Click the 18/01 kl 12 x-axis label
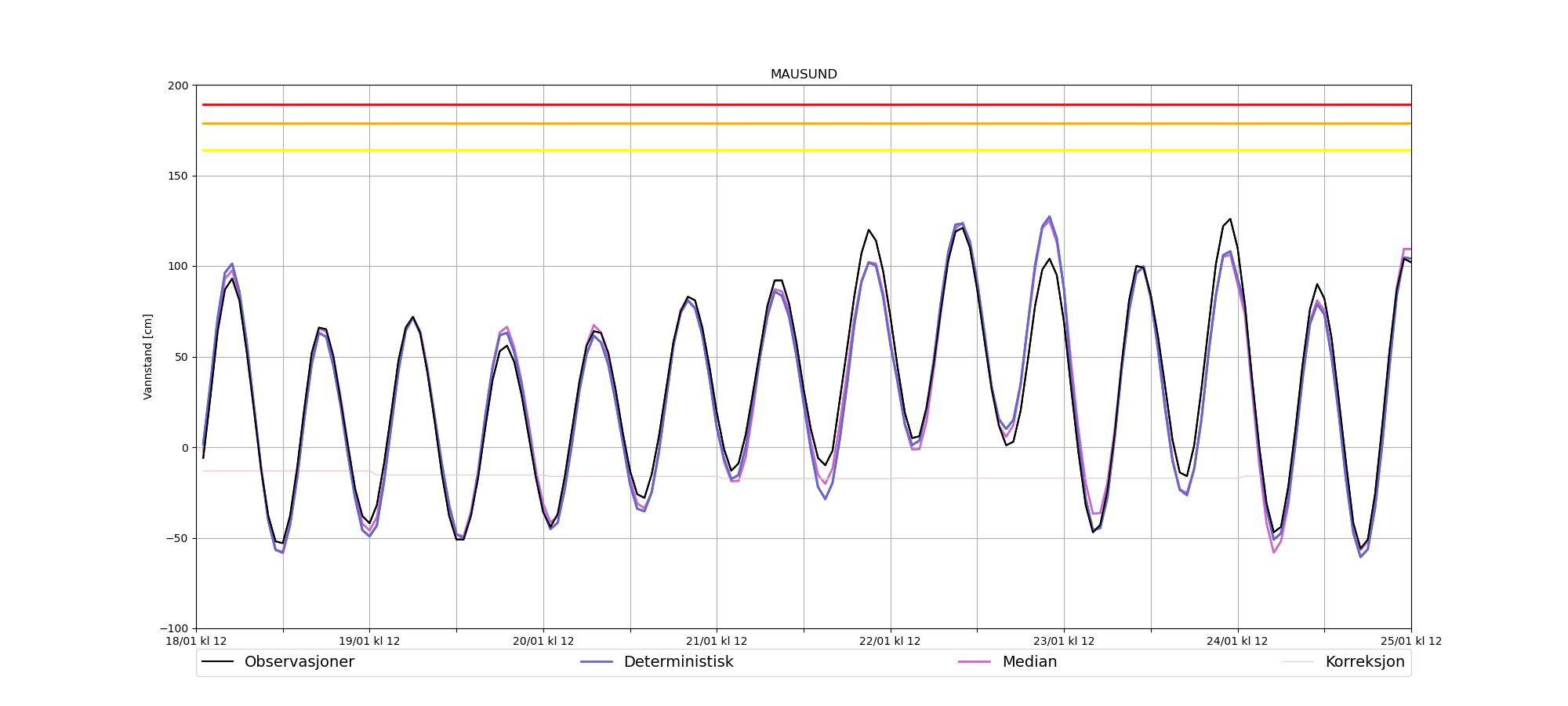The width and height of the screenshot is (1568, 706). pyautogui.click(x=196, y=642)
